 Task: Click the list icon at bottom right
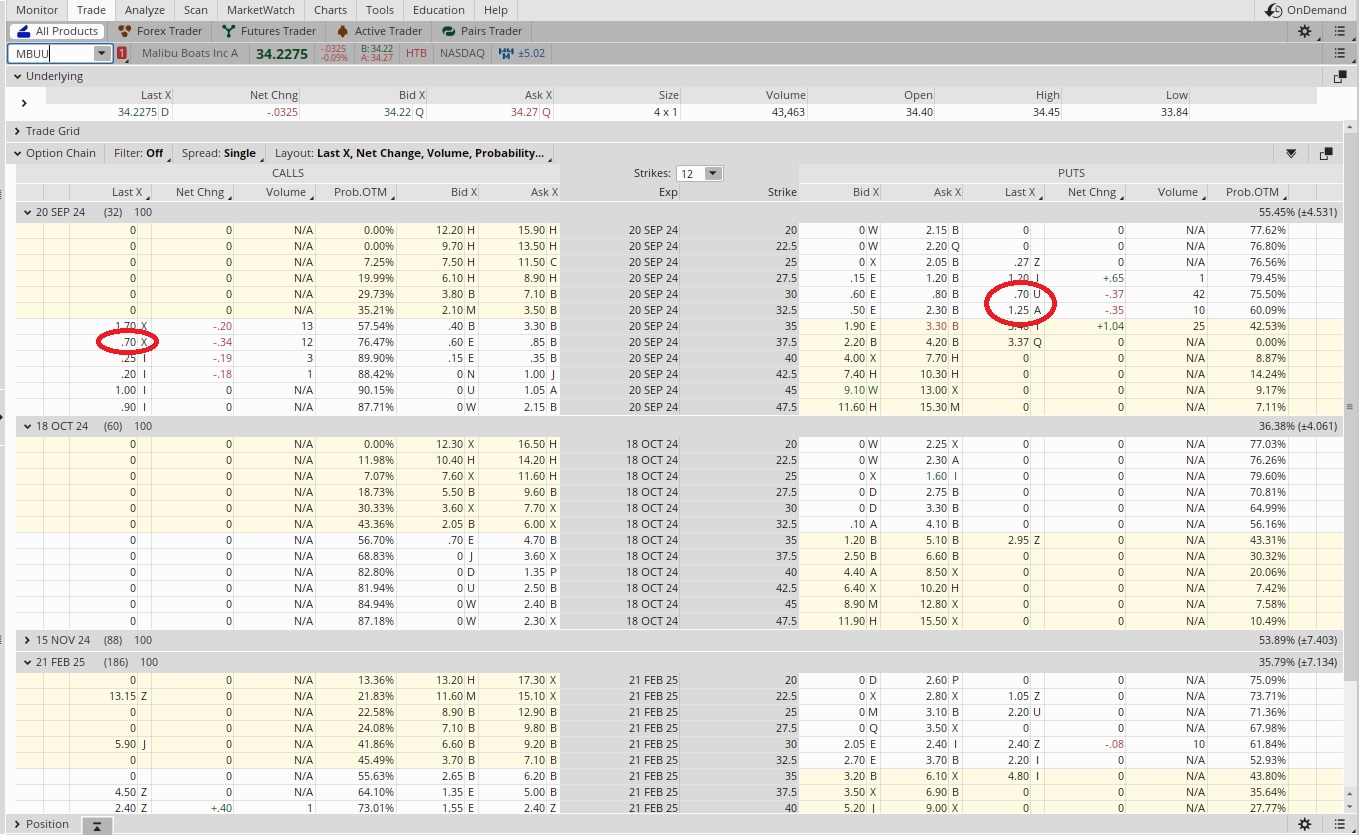tap(1340, 825)
